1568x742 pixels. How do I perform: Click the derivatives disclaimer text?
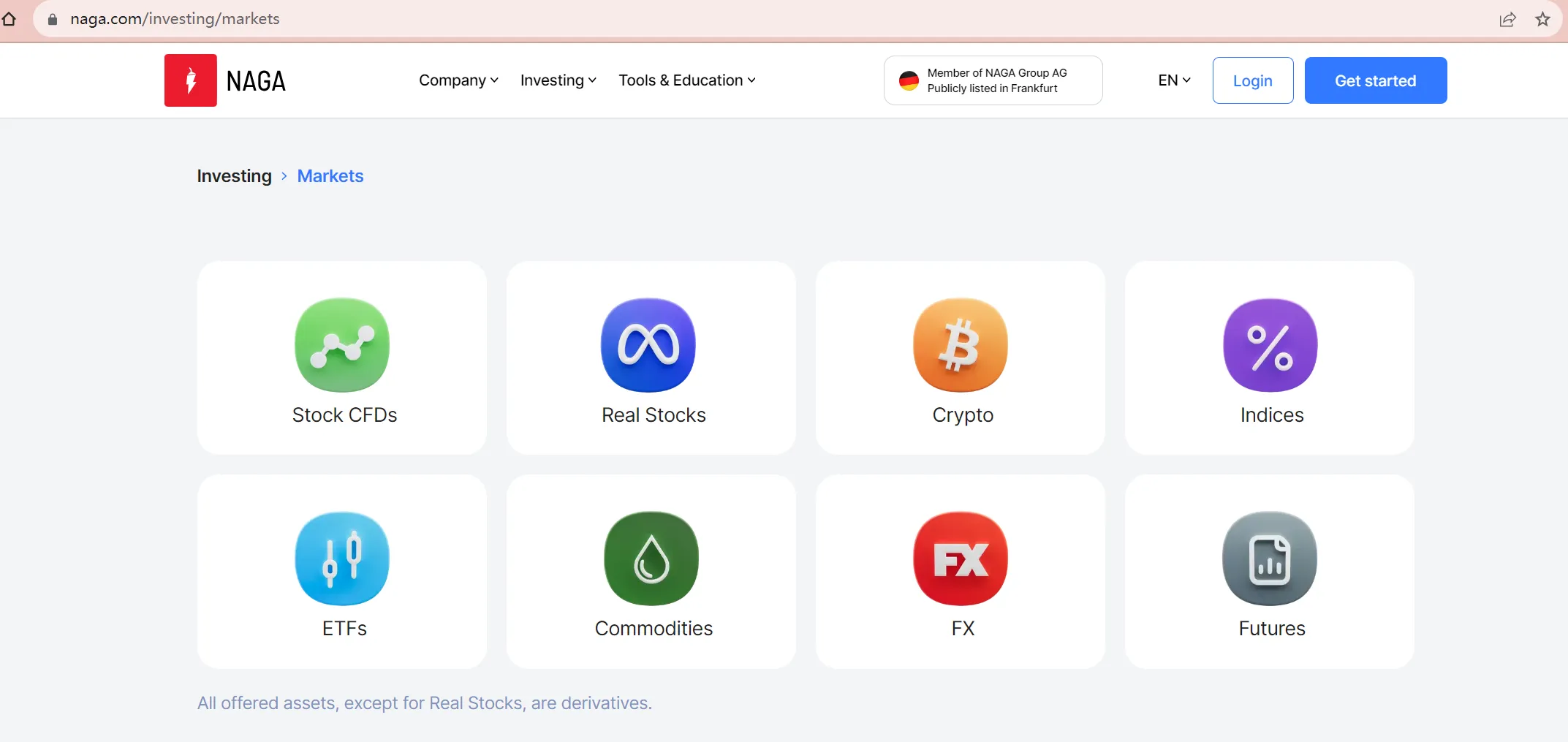425,703
